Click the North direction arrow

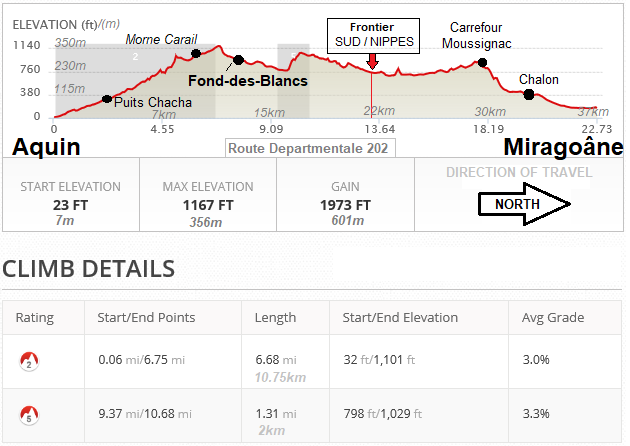524,204
